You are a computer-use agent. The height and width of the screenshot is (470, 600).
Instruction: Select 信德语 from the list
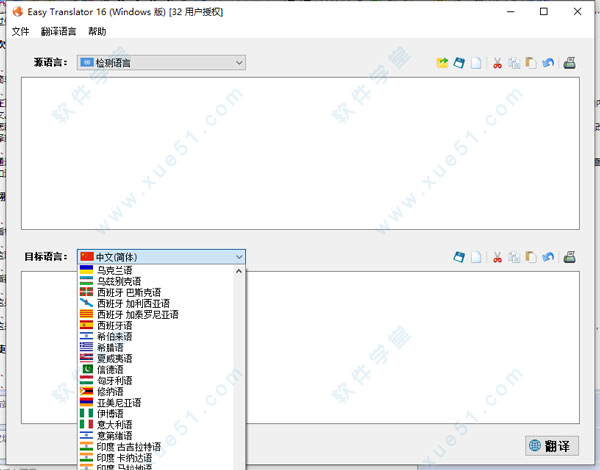pyautogui.click(x=156, y=370)
